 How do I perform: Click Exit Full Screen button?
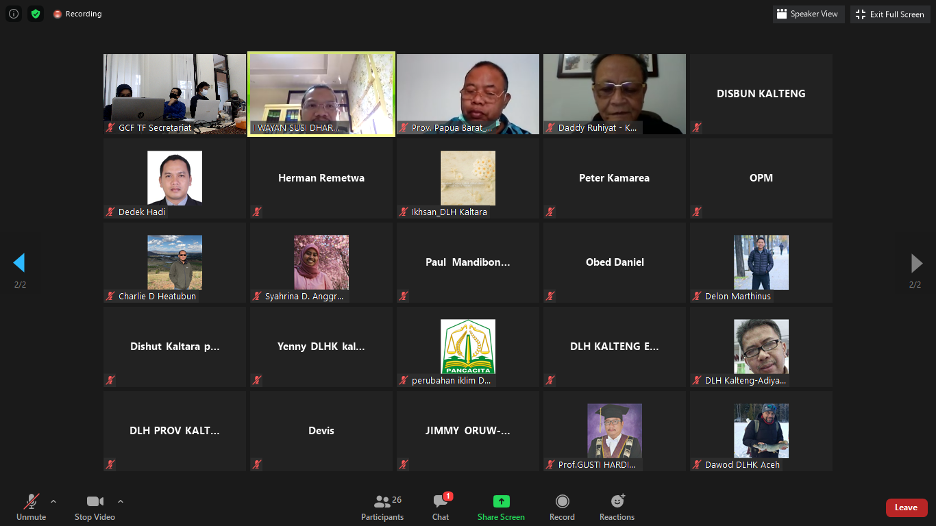tap(890, 14)
